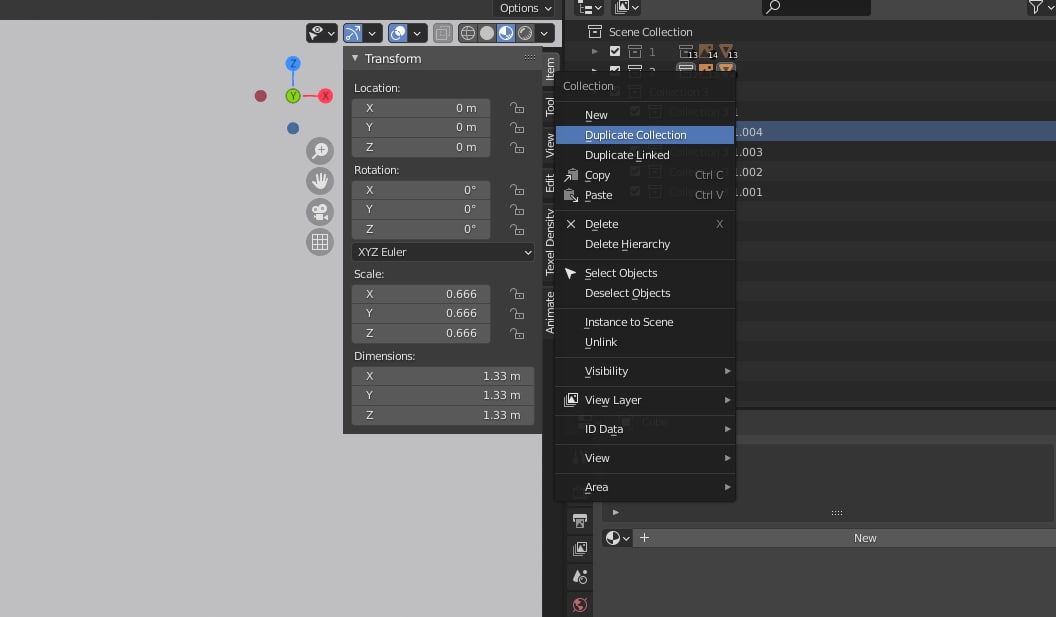Screen dimensions: 1056x617
Task: Toggle lock for Rotation X
Action: tap(517, 190)
